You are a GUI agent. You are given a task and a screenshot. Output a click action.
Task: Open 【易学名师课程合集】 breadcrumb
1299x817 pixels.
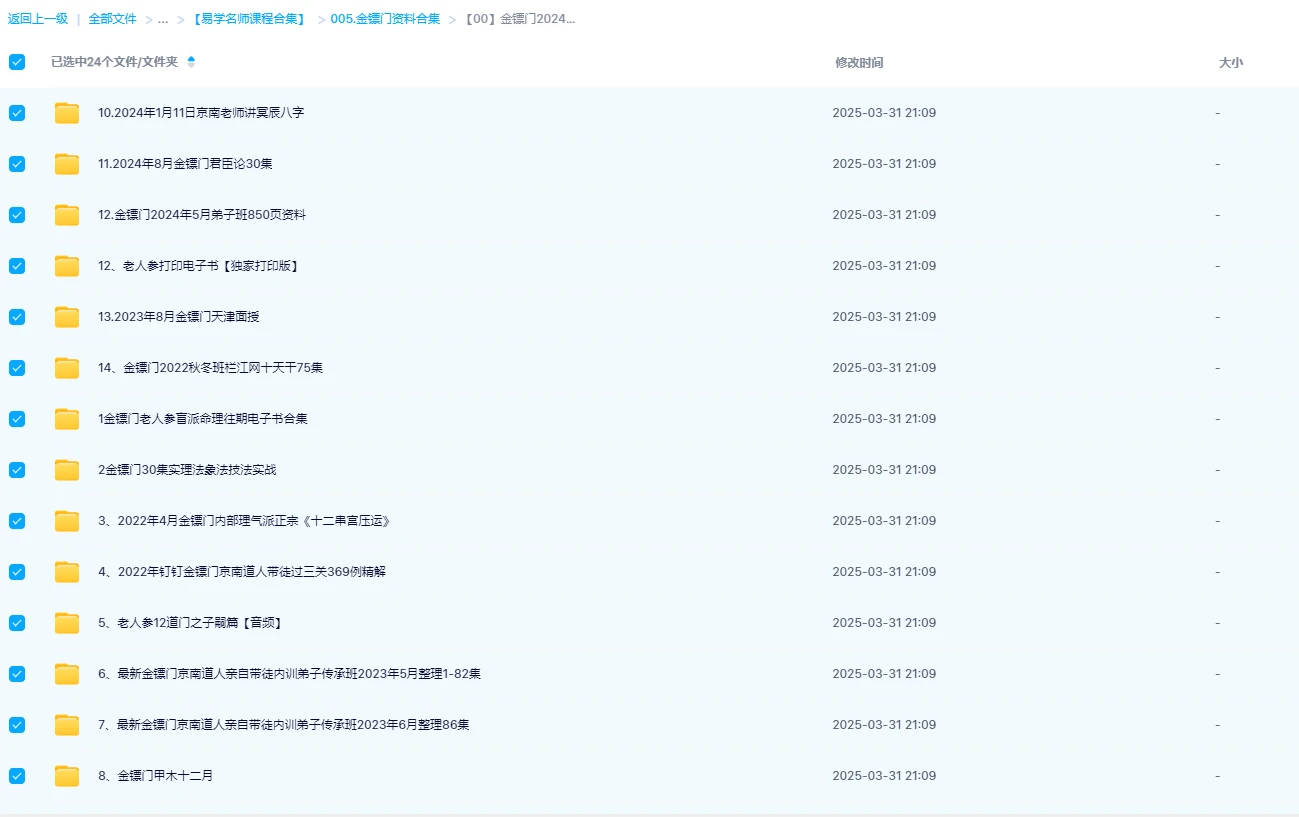point(249,19)
